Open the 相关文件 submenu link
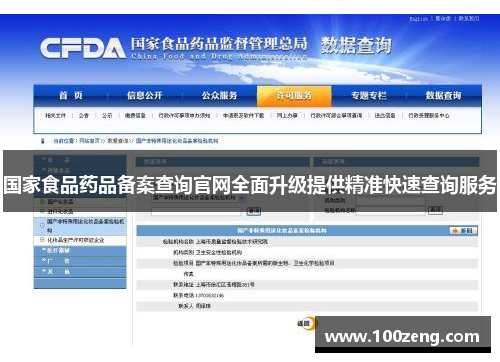The width and height of the screenshot is (500, 362). click(x=55, y=116)
